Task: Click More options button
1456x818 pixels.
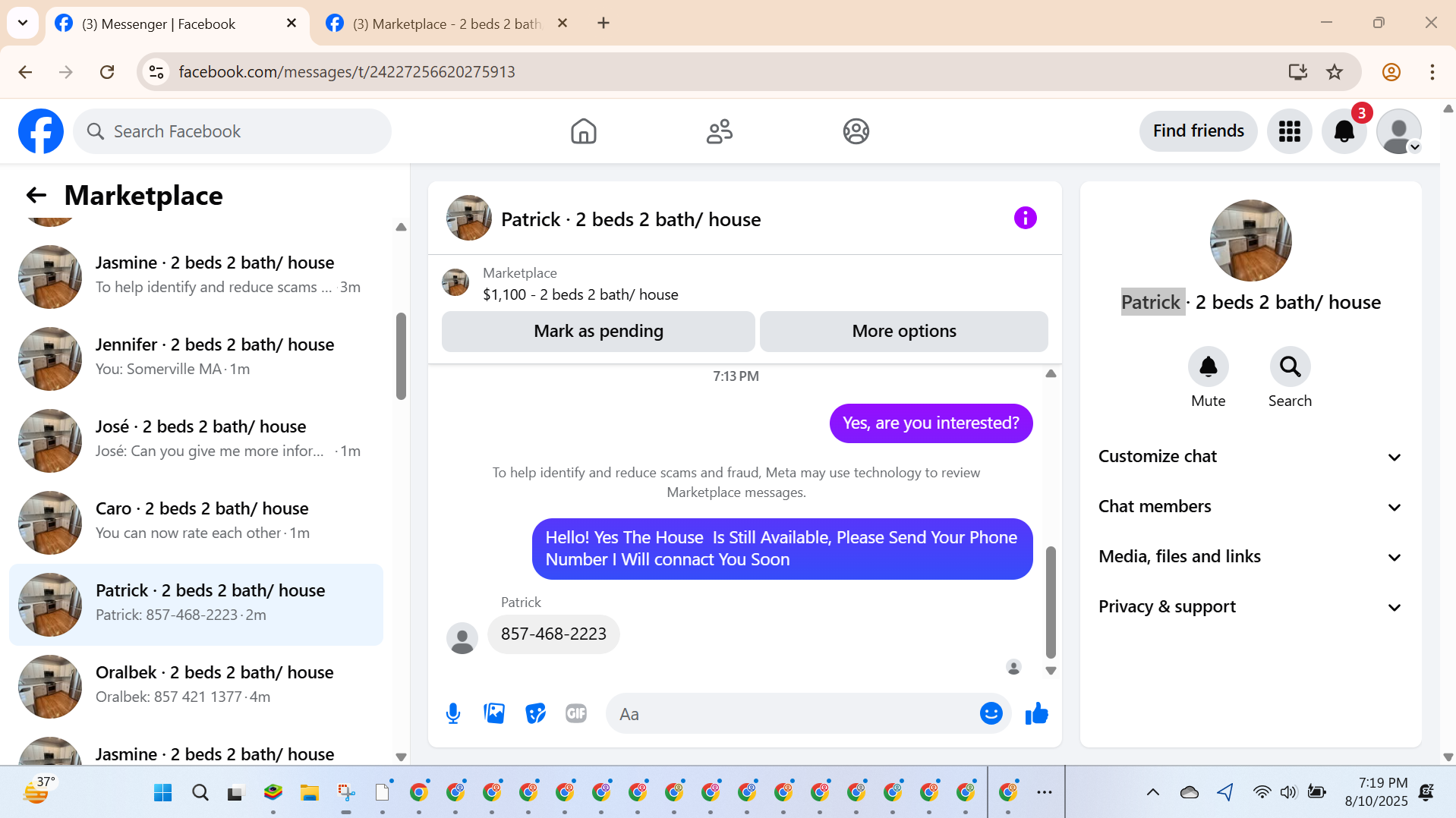Action: 904,332
